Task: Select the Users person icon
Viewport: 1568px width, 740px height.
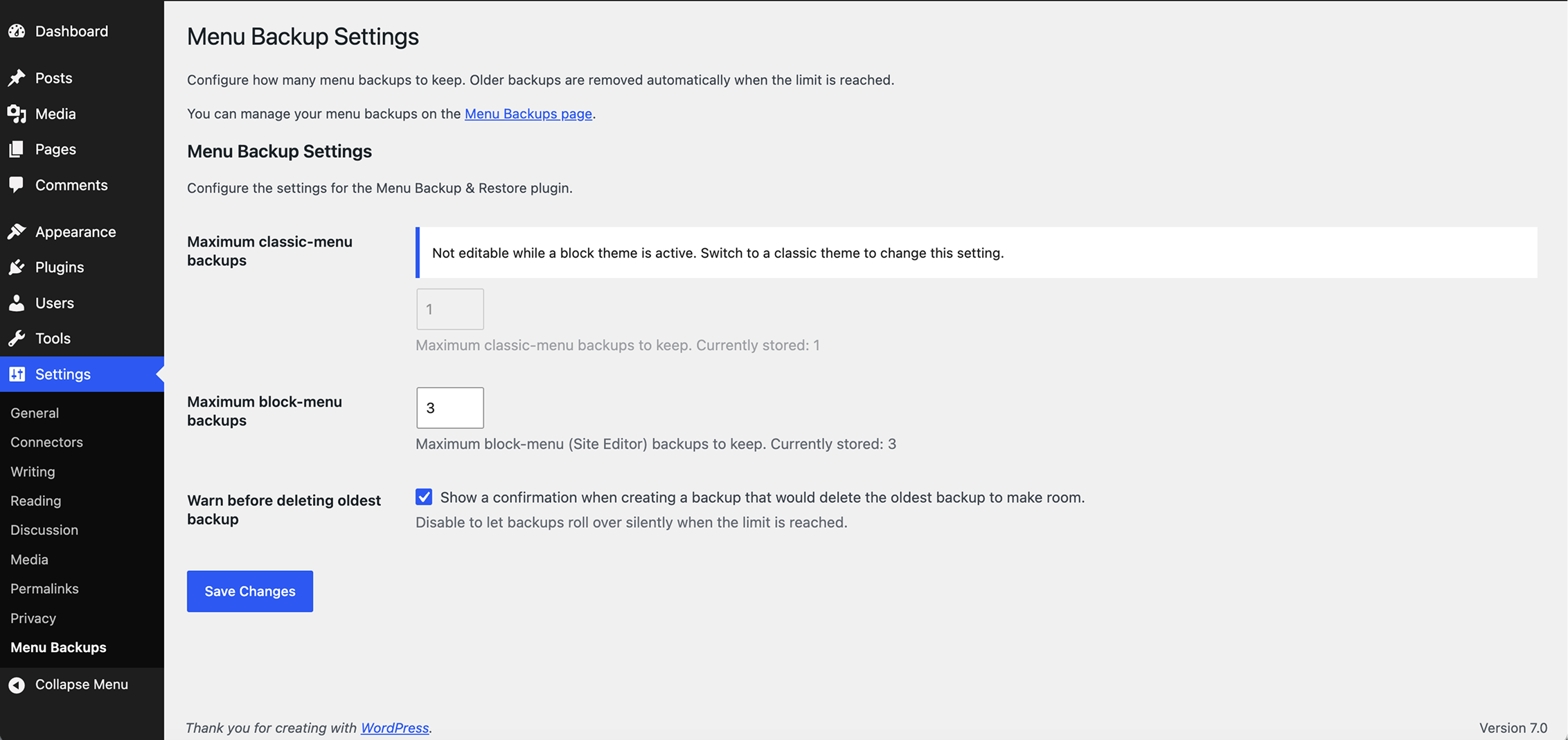Action: [x=17, y=303]
